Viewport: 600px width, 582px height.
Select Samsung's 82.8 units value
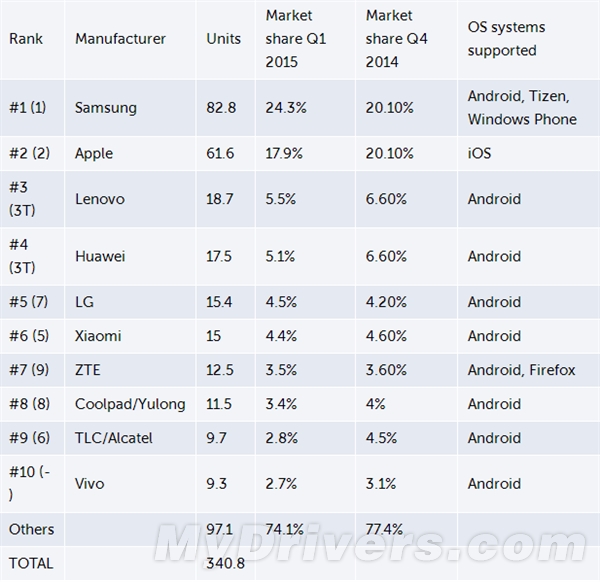[220, 107]
